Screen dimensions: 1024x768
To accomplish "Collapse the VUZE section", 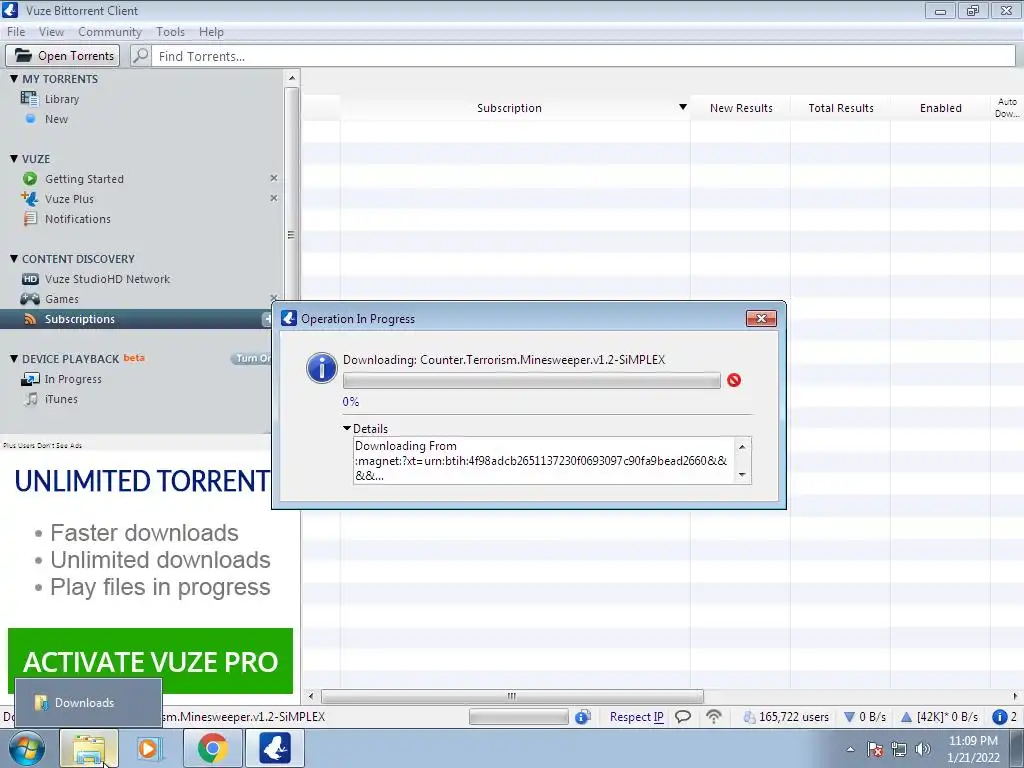I will (14, 159).
